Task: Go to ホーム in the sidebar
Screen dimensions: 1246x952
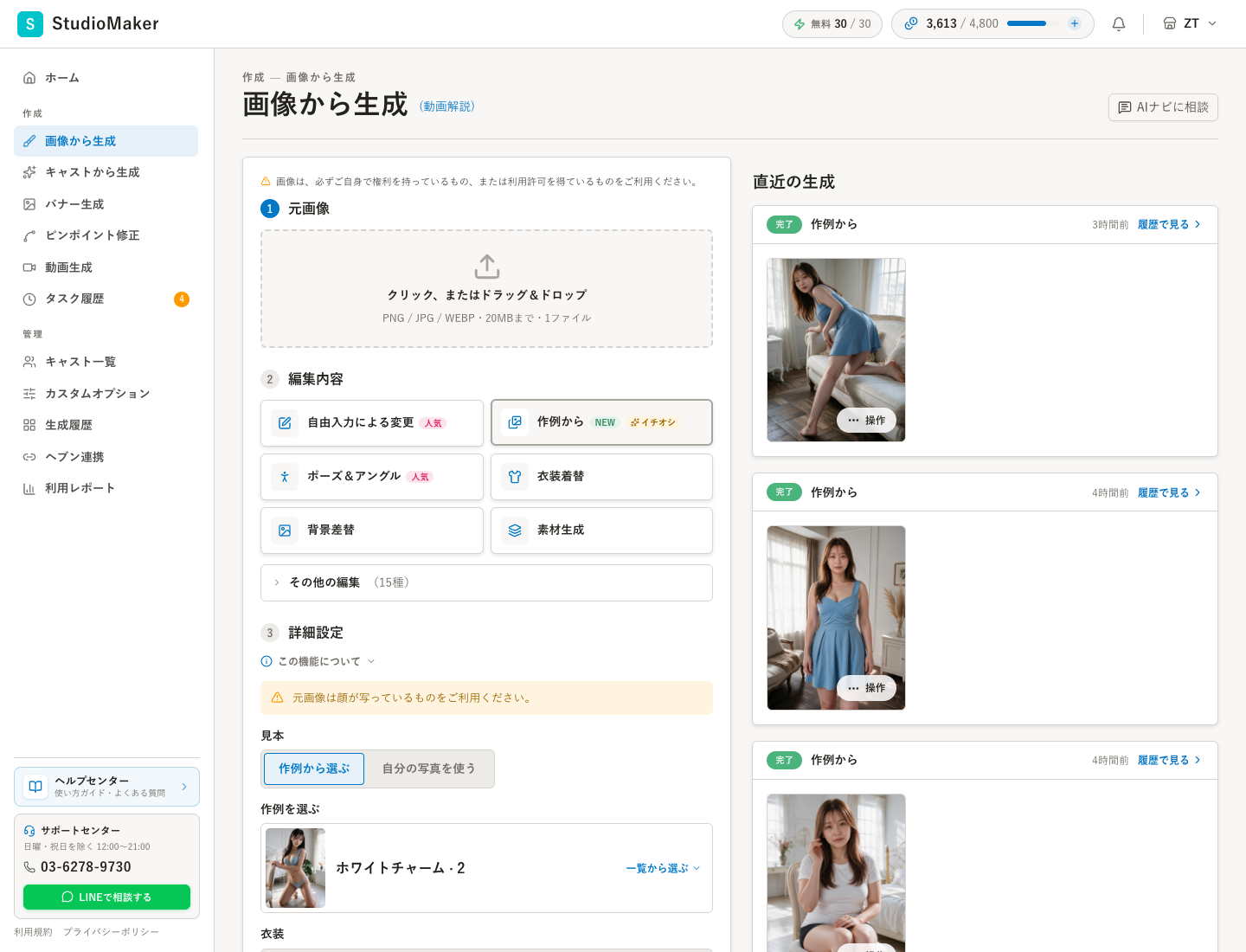Action: [x=106, y=78]
